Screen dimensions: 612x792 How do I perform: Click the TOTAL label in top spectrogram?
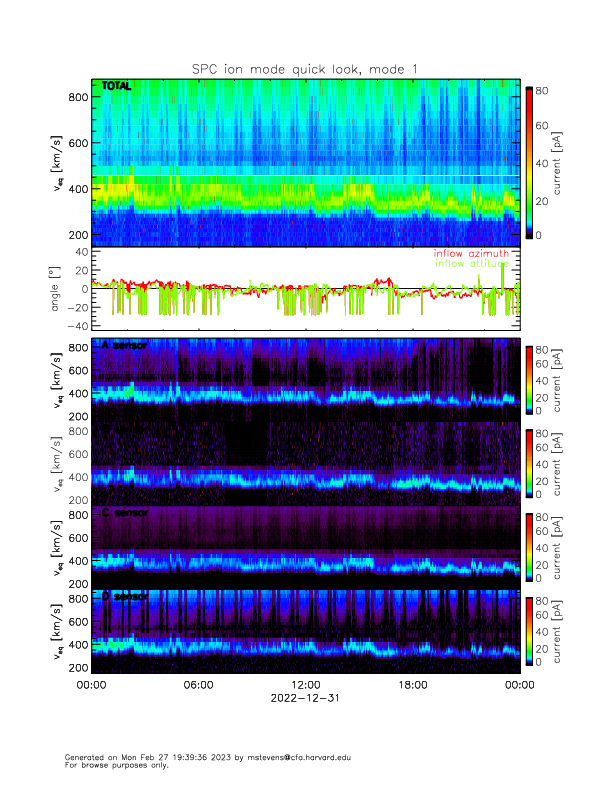click(x=116, y=88)
